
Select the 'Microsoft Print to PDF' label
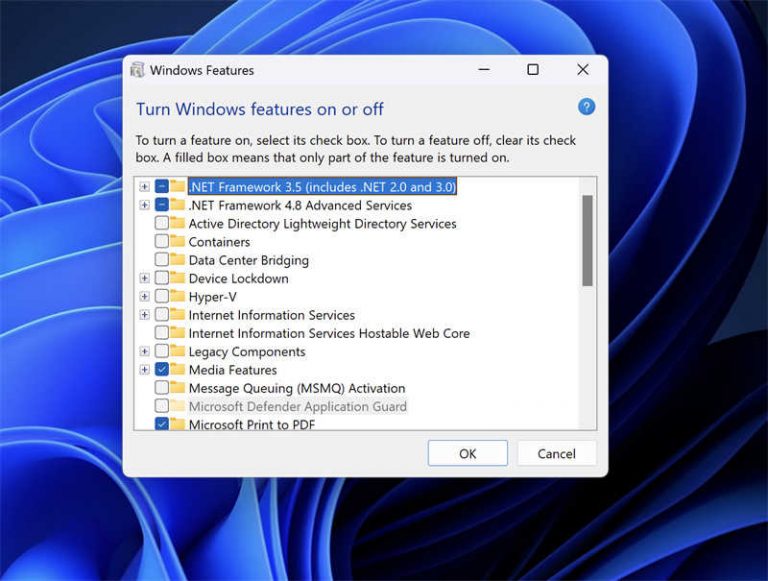pos(252,424)
